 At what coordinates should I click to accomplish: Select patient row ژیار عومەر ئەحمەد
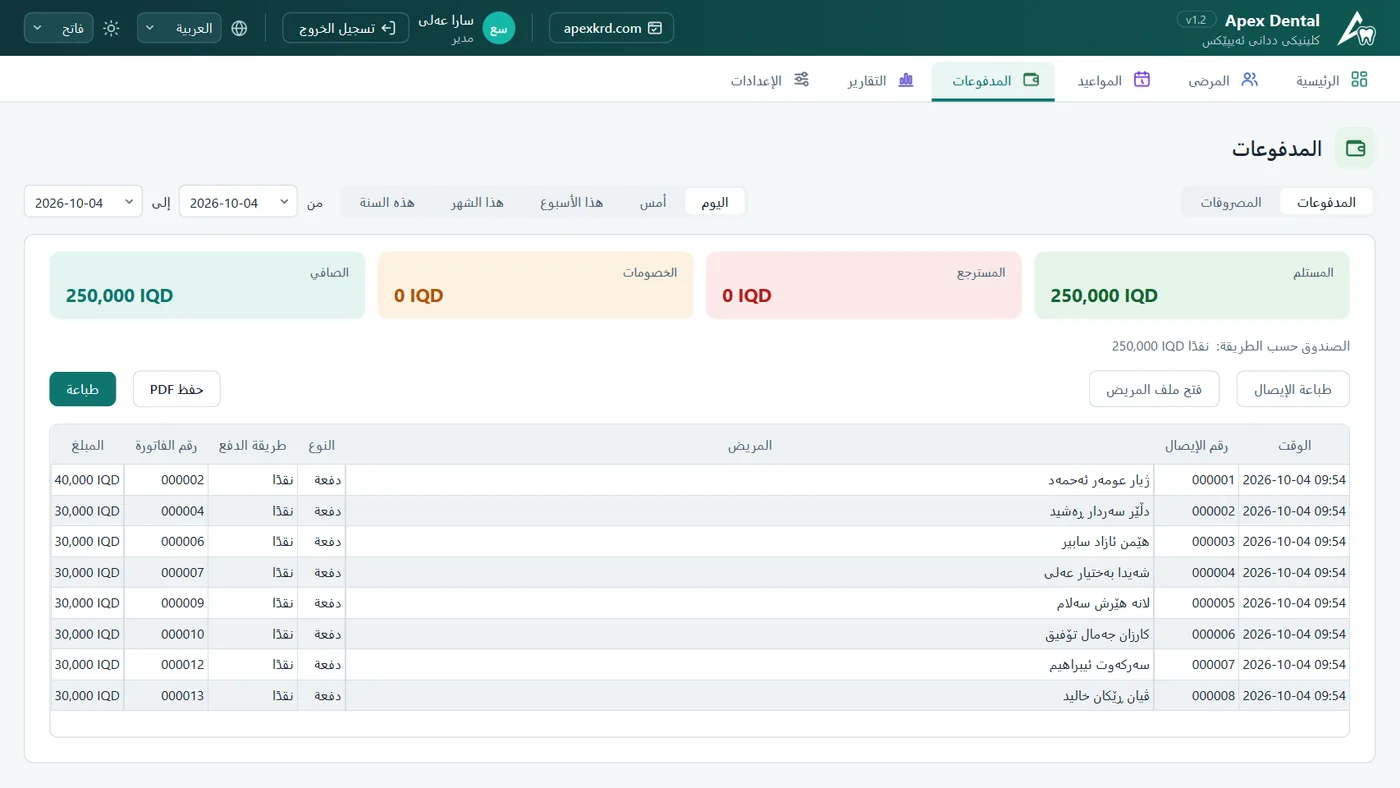click(x=700, y=480)
